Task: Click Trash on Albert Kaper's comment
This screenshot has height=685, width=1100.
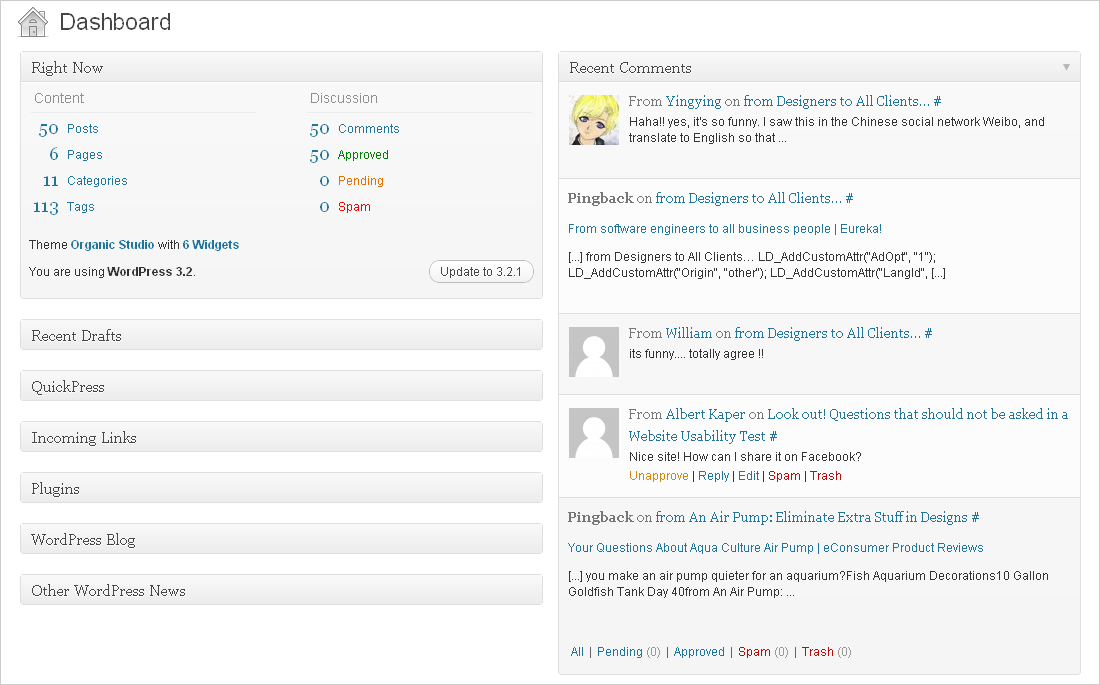Action: 826,476
